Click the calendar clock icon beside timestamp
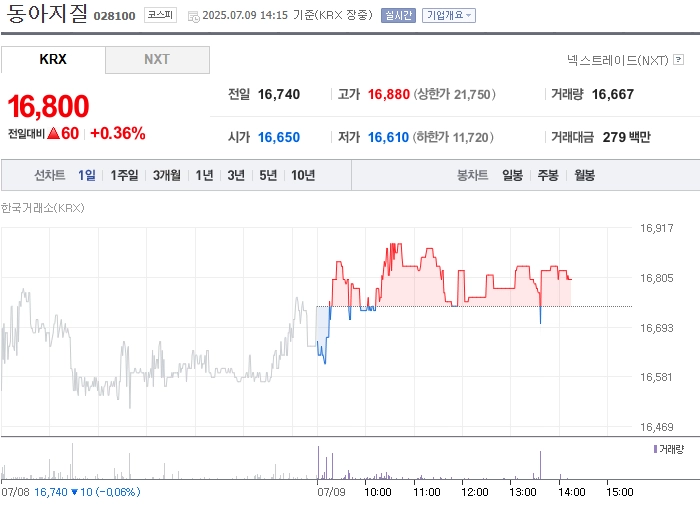Viewport: 700px width, 515px height. point(194,17)
